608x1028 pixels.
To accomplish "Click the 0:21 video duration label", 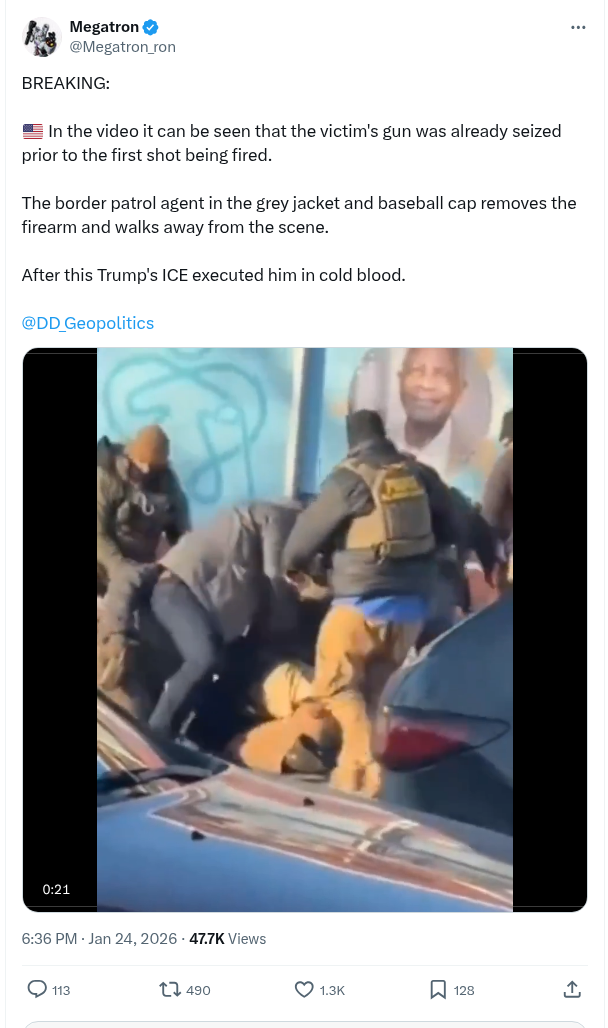I will point(56,889).
